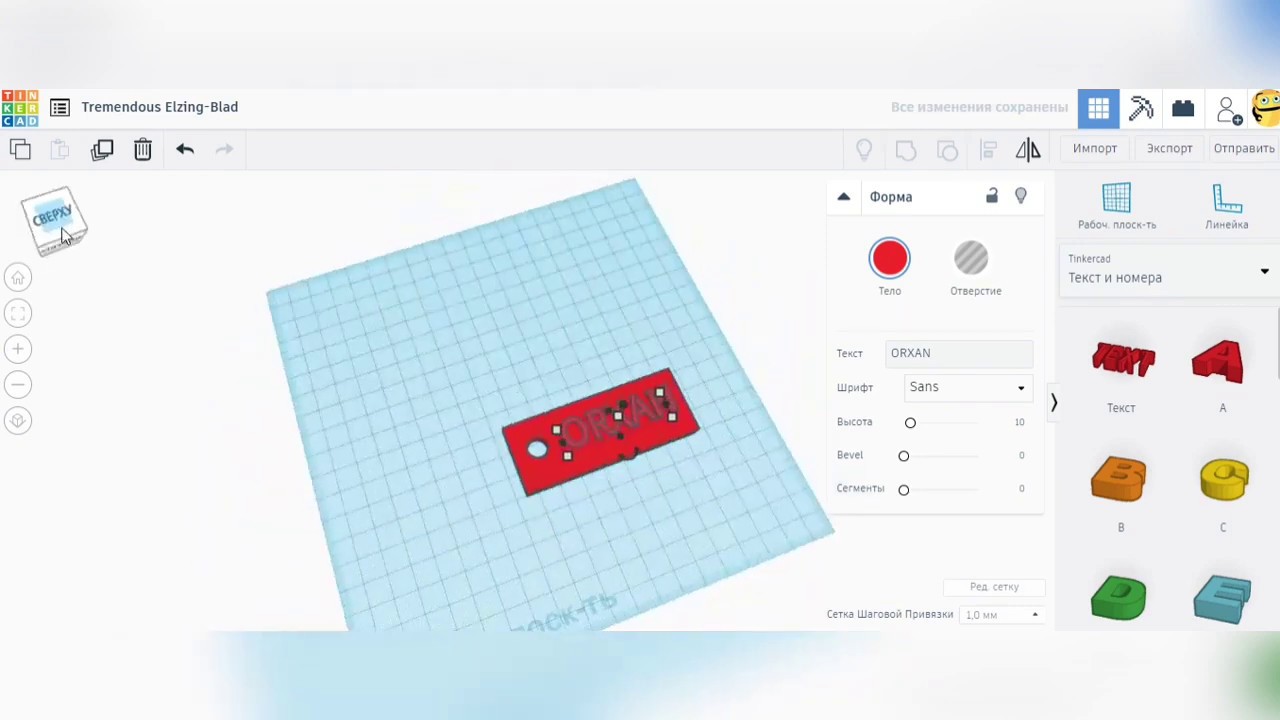Open the Blocks pickaxe mode
1280x720 pixels.
tap(1141, 108)
